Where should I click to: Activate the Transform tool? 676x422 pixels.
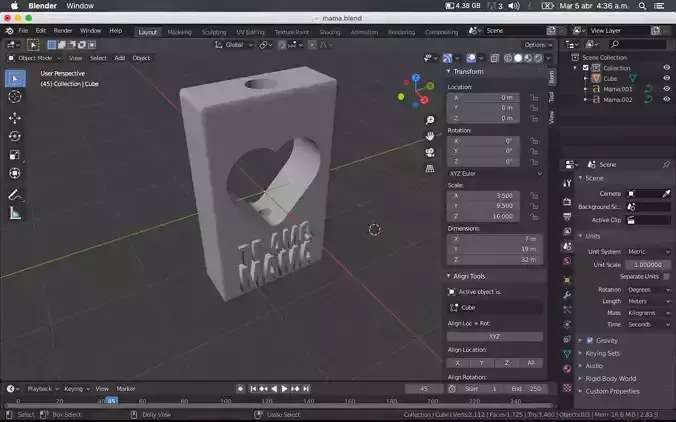[x=15, y=173]
